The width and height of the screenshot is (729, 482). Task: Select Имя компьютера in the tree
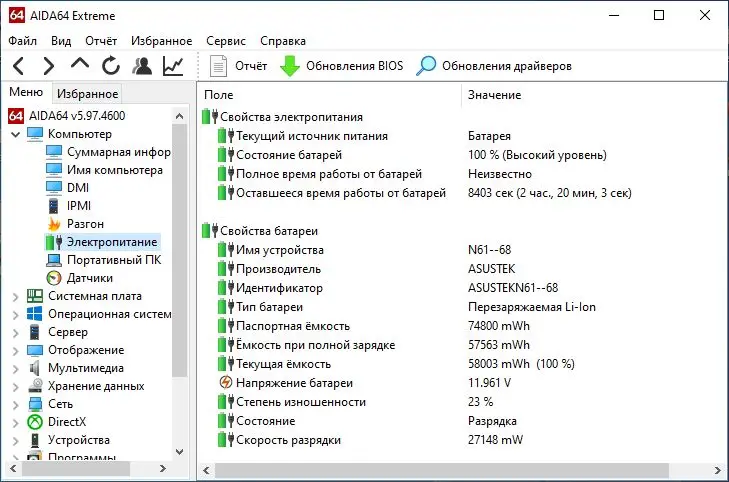point(115,170)
